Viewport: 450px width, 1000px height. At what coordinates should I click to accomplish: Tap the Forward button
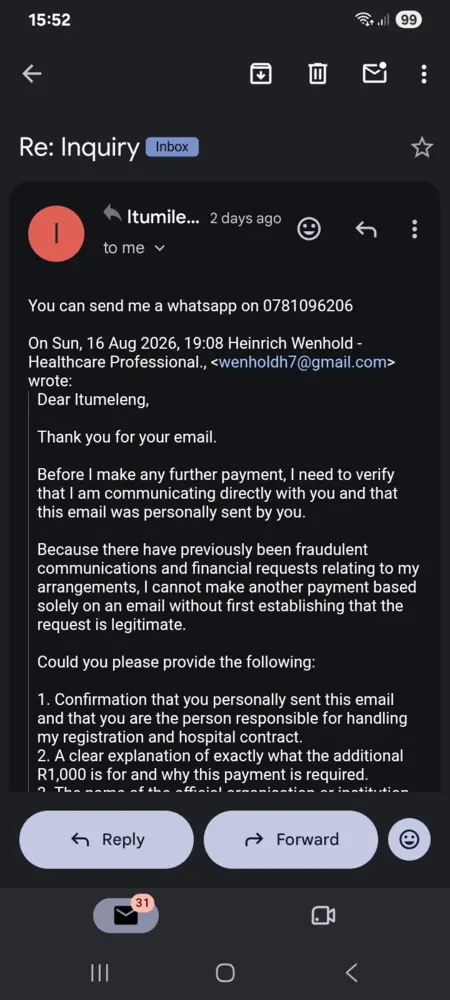click(x=291, y=839)
